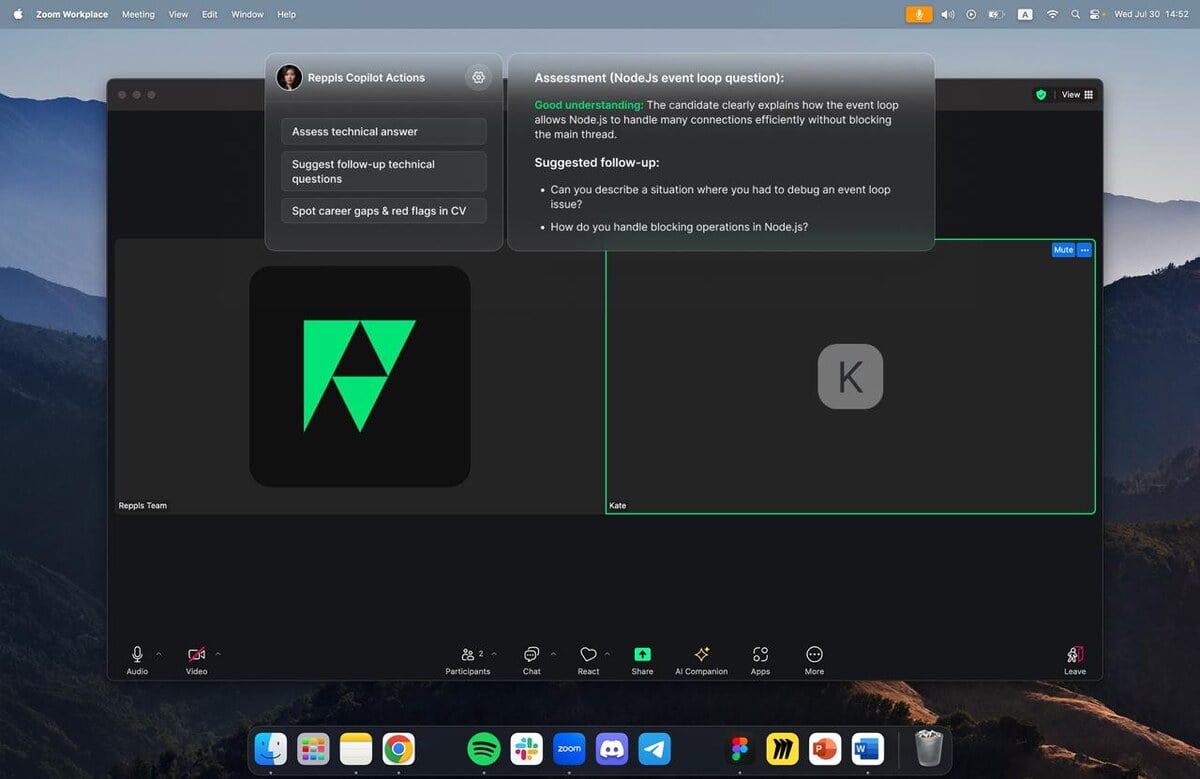Open the more options on Kate's tile
This screenshot has height=779, width=1200.
tap(1084, 250)
